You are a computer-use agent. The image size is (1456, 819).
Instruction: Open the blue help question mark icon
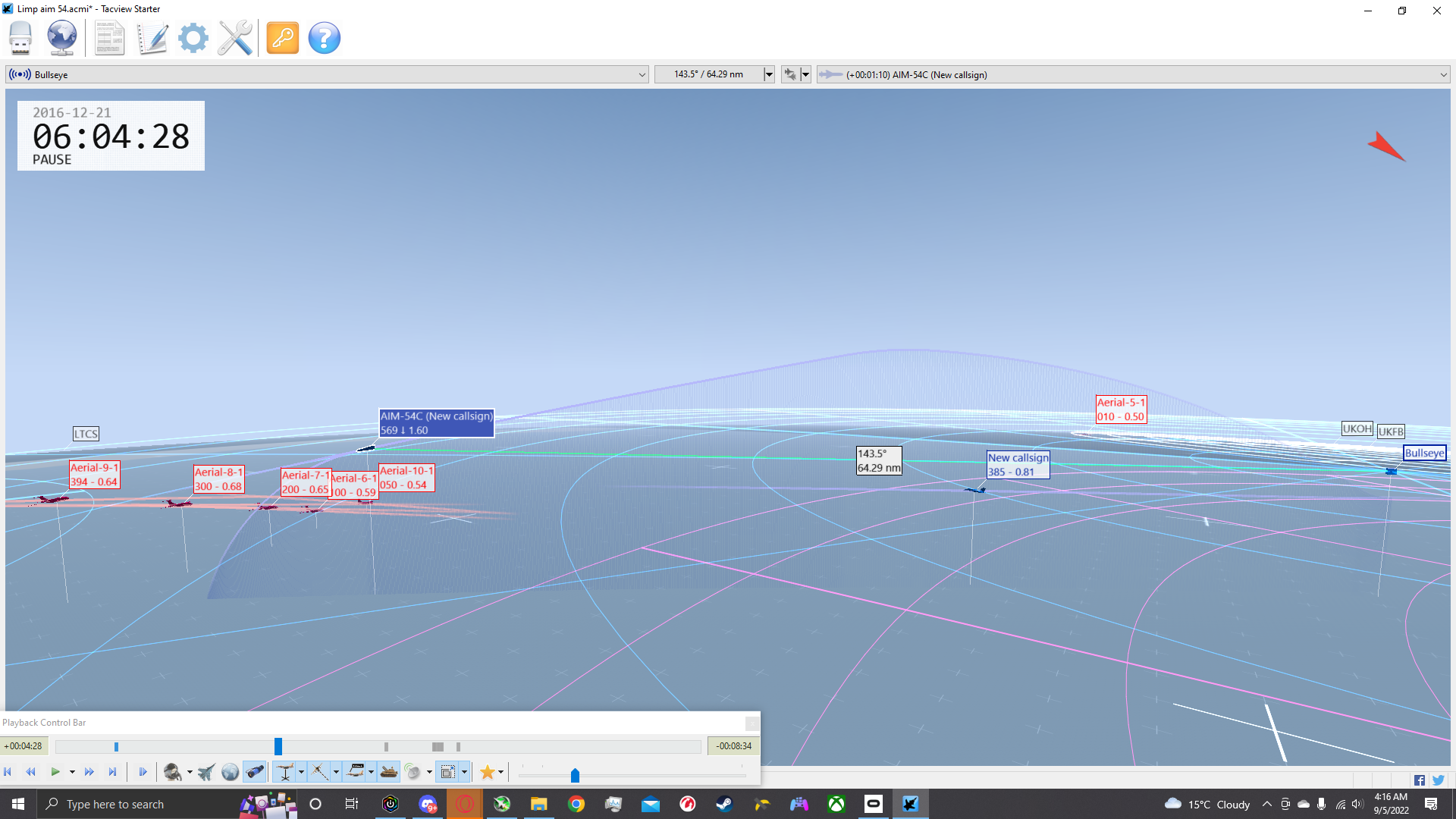(x=325, y=38)
